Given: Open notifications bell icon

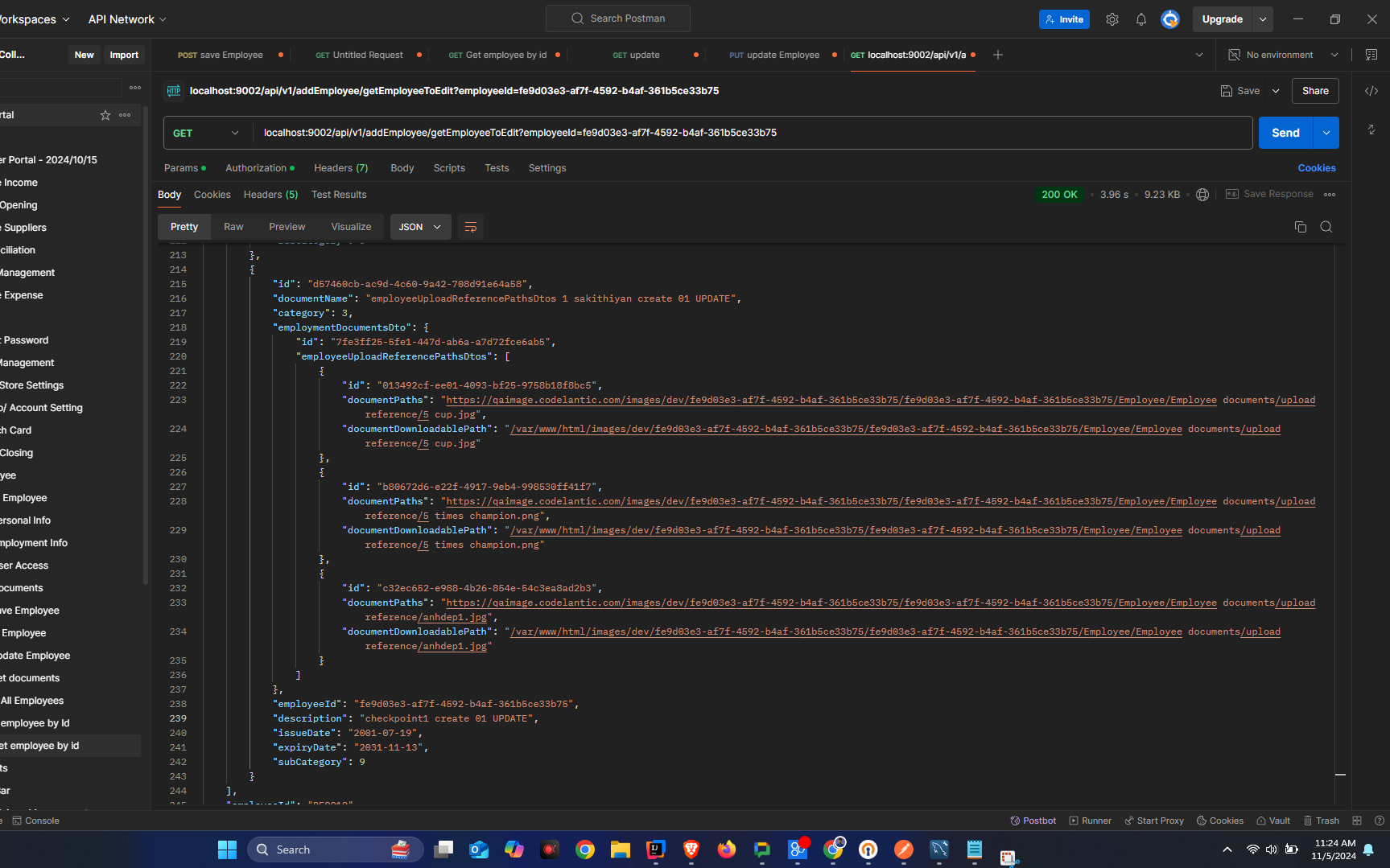Looking at the screenshot, I should 1141,19.
